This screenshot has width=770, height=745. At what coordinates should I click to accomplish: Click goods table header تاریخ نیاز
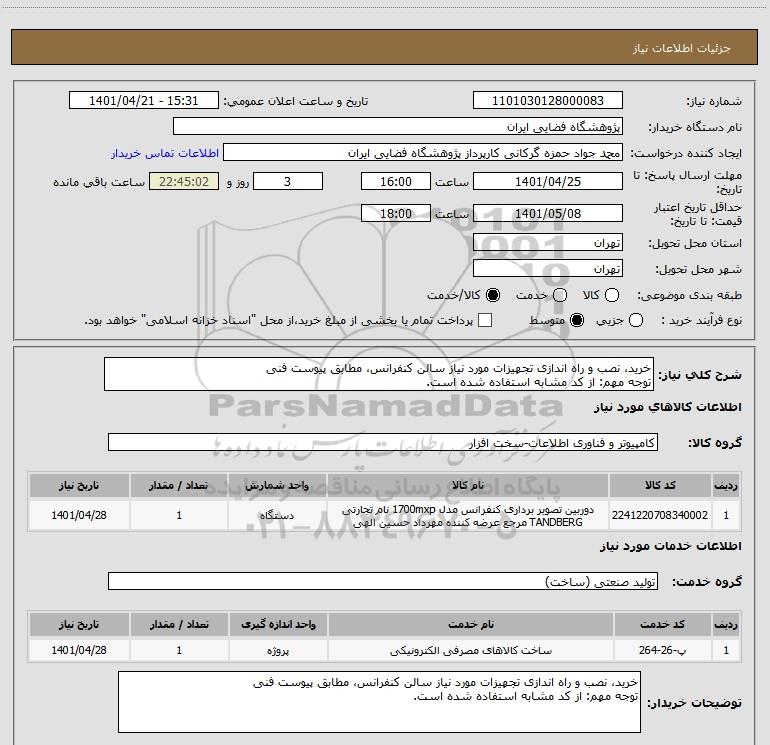pyautogui.click(x=79, y=485)
